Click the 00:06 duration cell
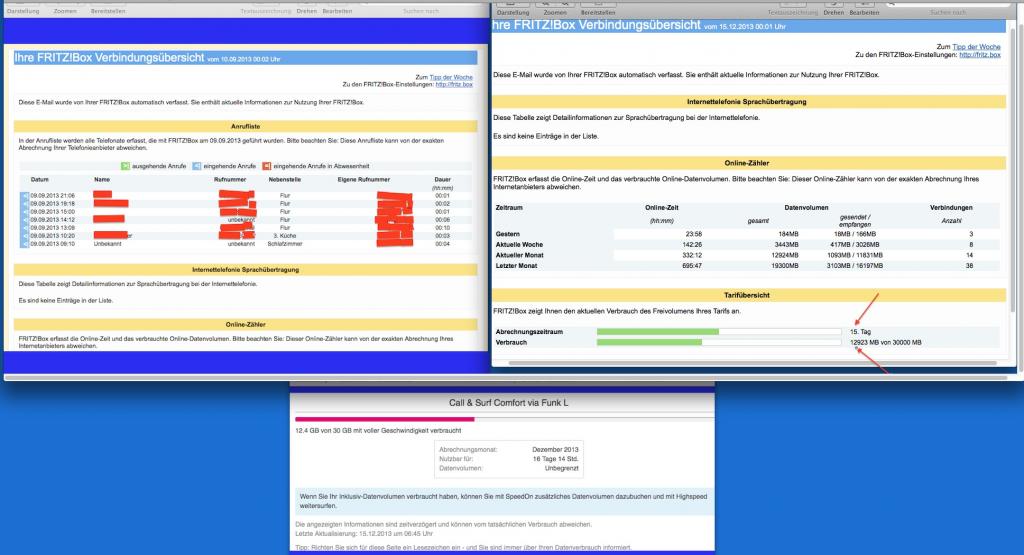The height and width of the screenshot is (555, 1024). click(x=442, y=219)
